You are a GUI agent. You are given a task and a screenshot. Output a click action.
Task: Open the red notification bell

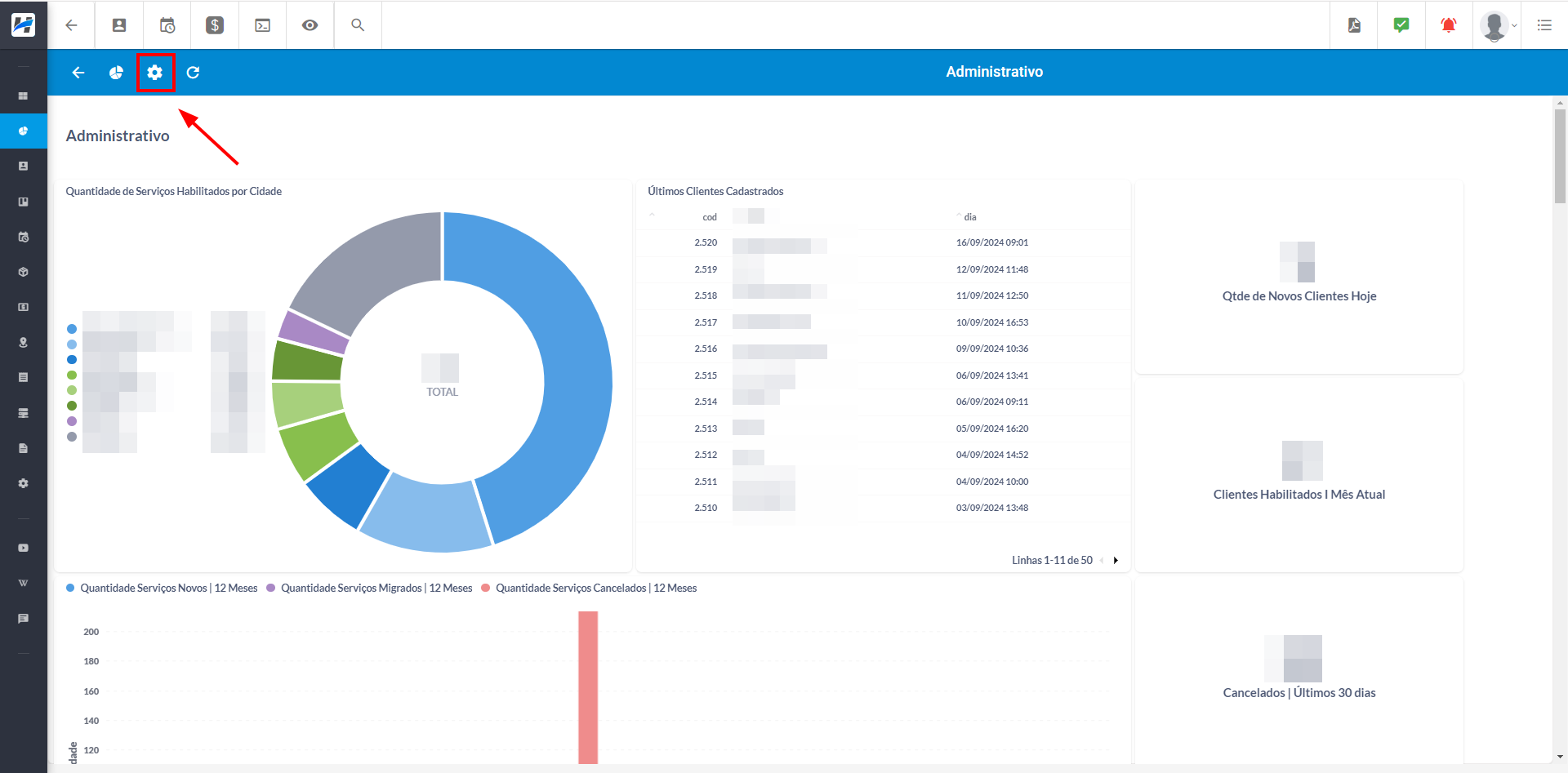click(x=1449, y=25)
